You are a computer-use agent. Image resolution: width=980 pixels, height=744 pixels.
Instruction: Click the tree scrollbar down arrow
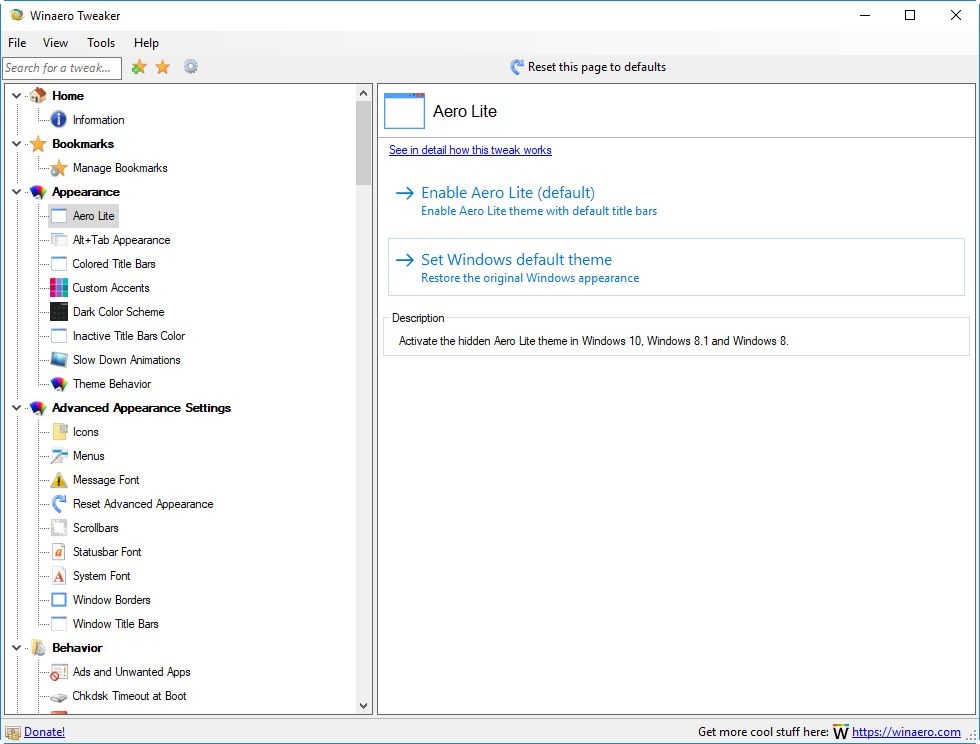[363, 705]
